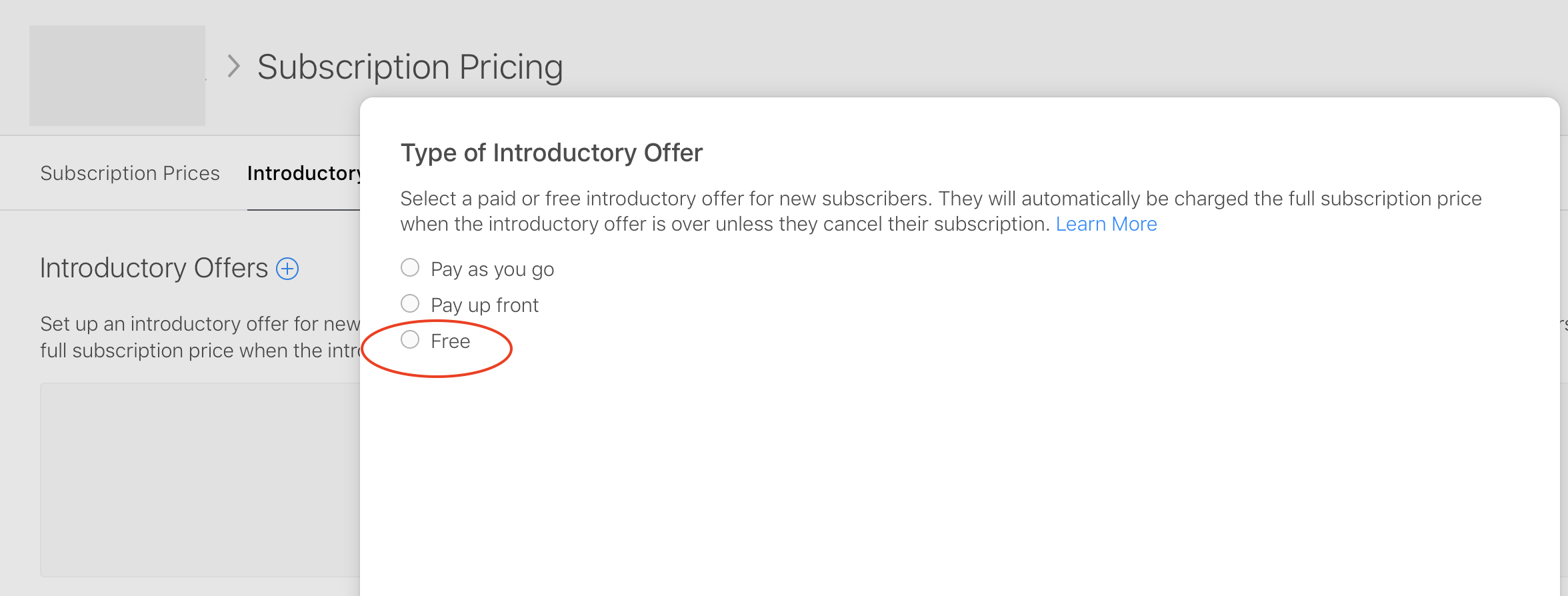The height and width of the screenshot is (596, 1568).
Task: Click the Pay as you go label text
Action: pos(492,269)
